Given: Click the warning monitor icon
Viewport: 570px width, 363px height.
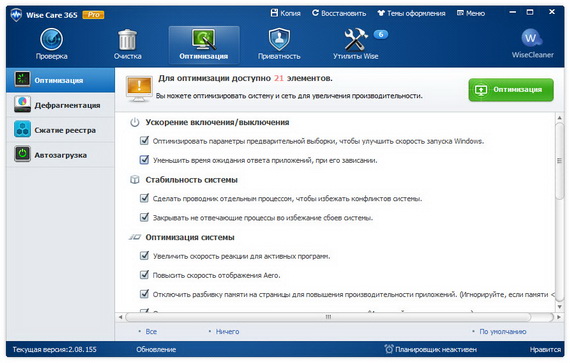Looking at the screenshot, I should (x=139, y=89).
